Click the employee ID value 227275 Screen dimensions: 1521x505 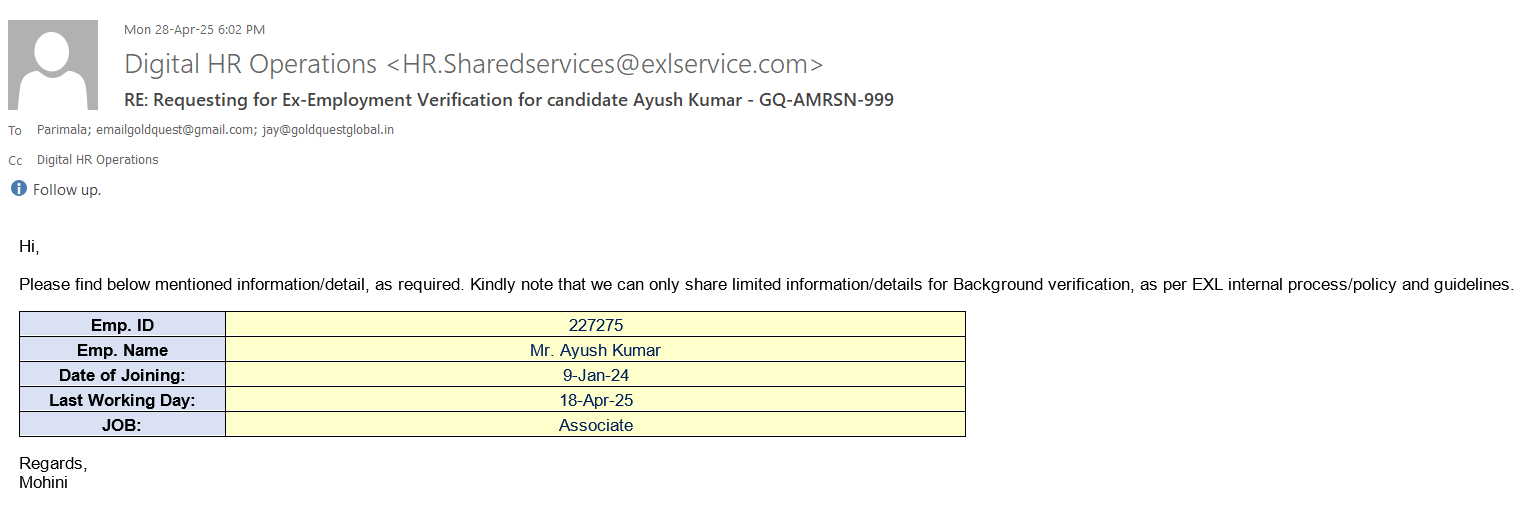[x=595, y=325]
